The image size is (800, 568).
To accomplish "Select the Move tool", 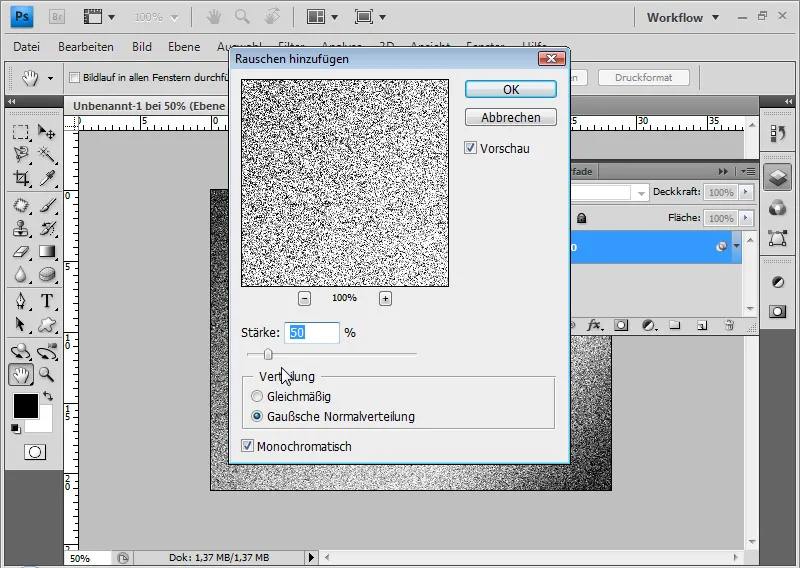I will (x=46, y=132).
